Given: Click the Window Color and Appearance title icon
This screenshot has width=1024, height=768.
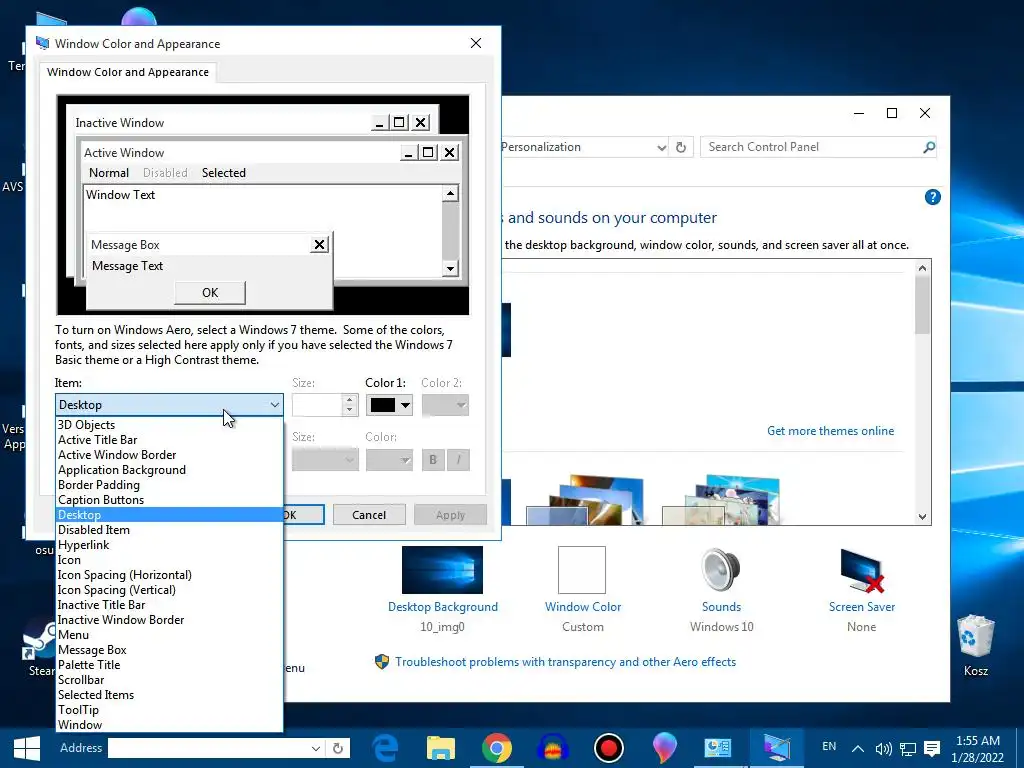Looking at the screenshot, I should coord(42,43).
